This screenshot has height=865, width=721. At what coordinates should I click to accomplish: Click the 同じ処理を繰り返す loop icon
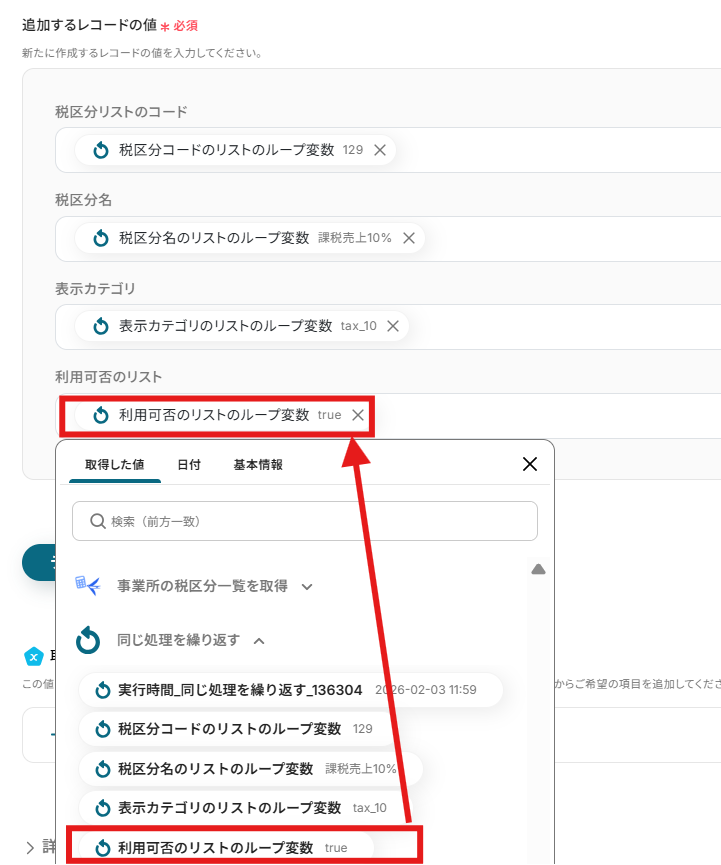point(88,640)
